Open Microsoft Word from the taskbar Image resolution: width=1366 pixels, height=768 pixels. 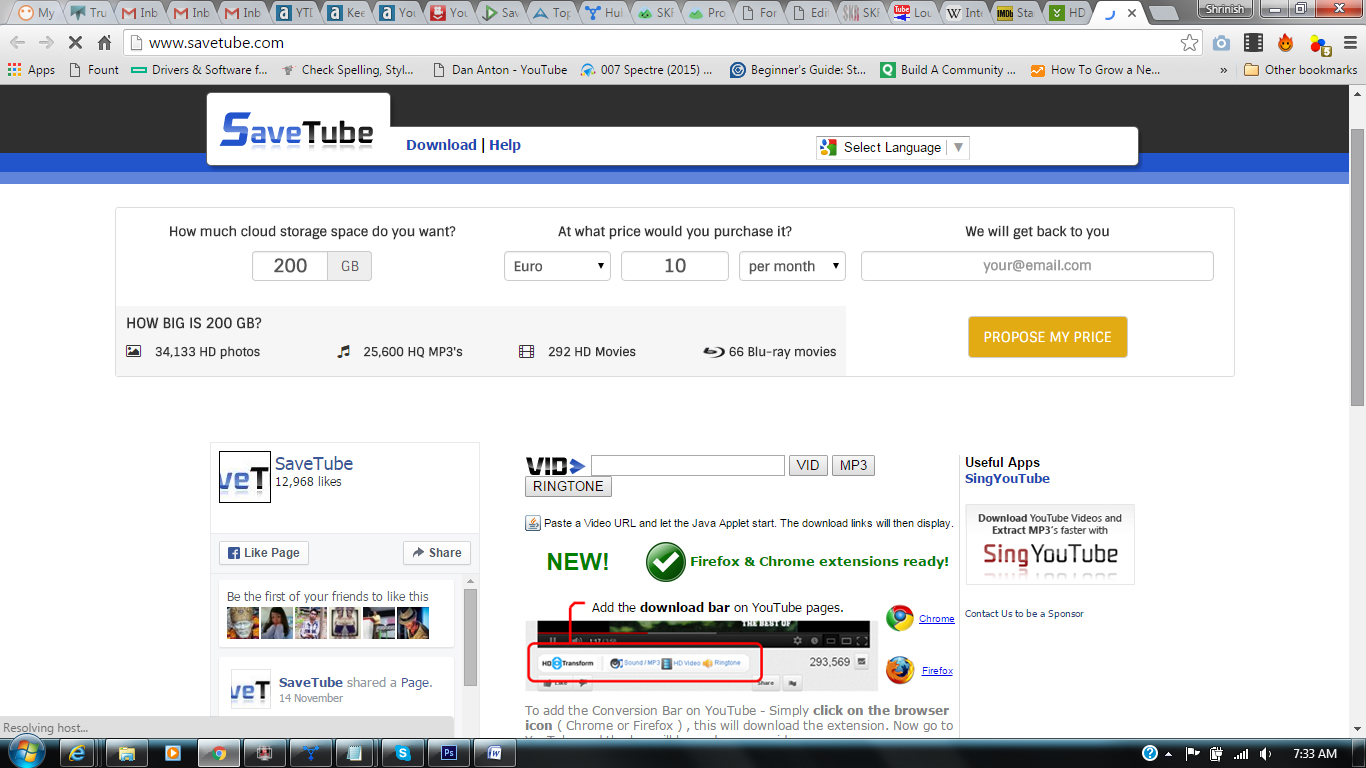click(495, 753)
